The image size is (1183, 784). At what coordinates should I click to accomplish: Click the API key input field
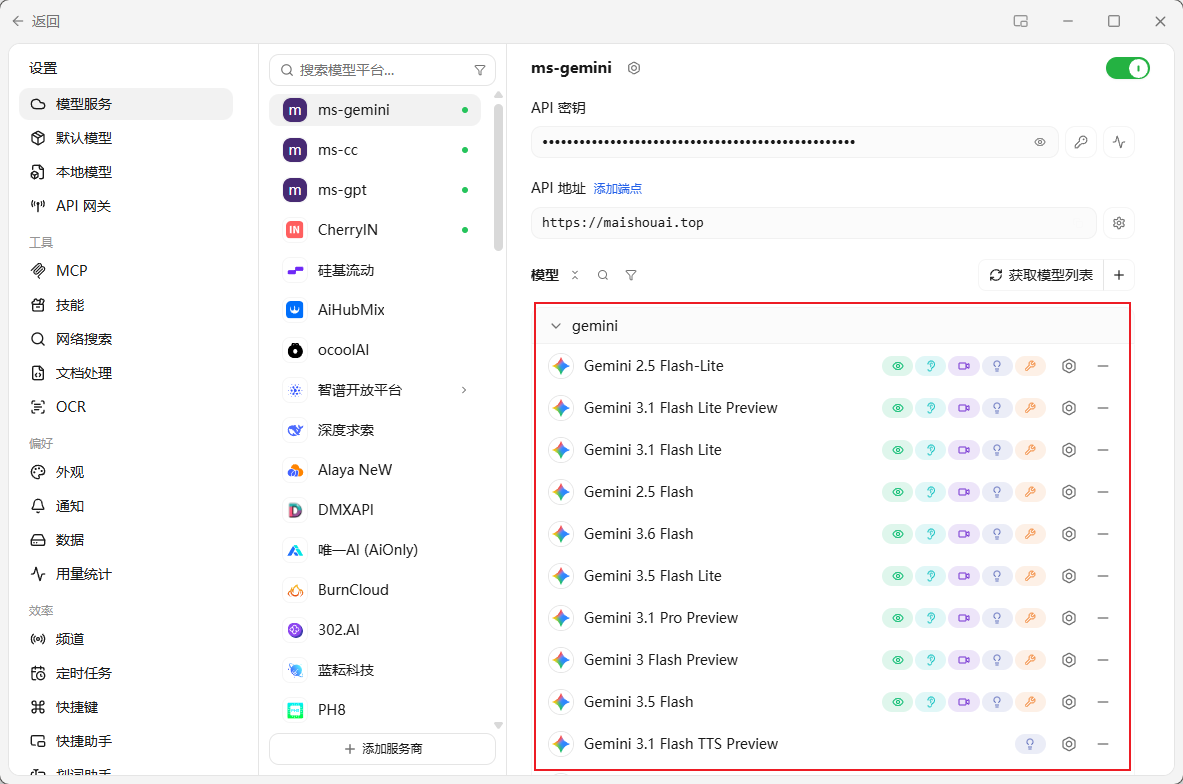(x=794, y=142)
